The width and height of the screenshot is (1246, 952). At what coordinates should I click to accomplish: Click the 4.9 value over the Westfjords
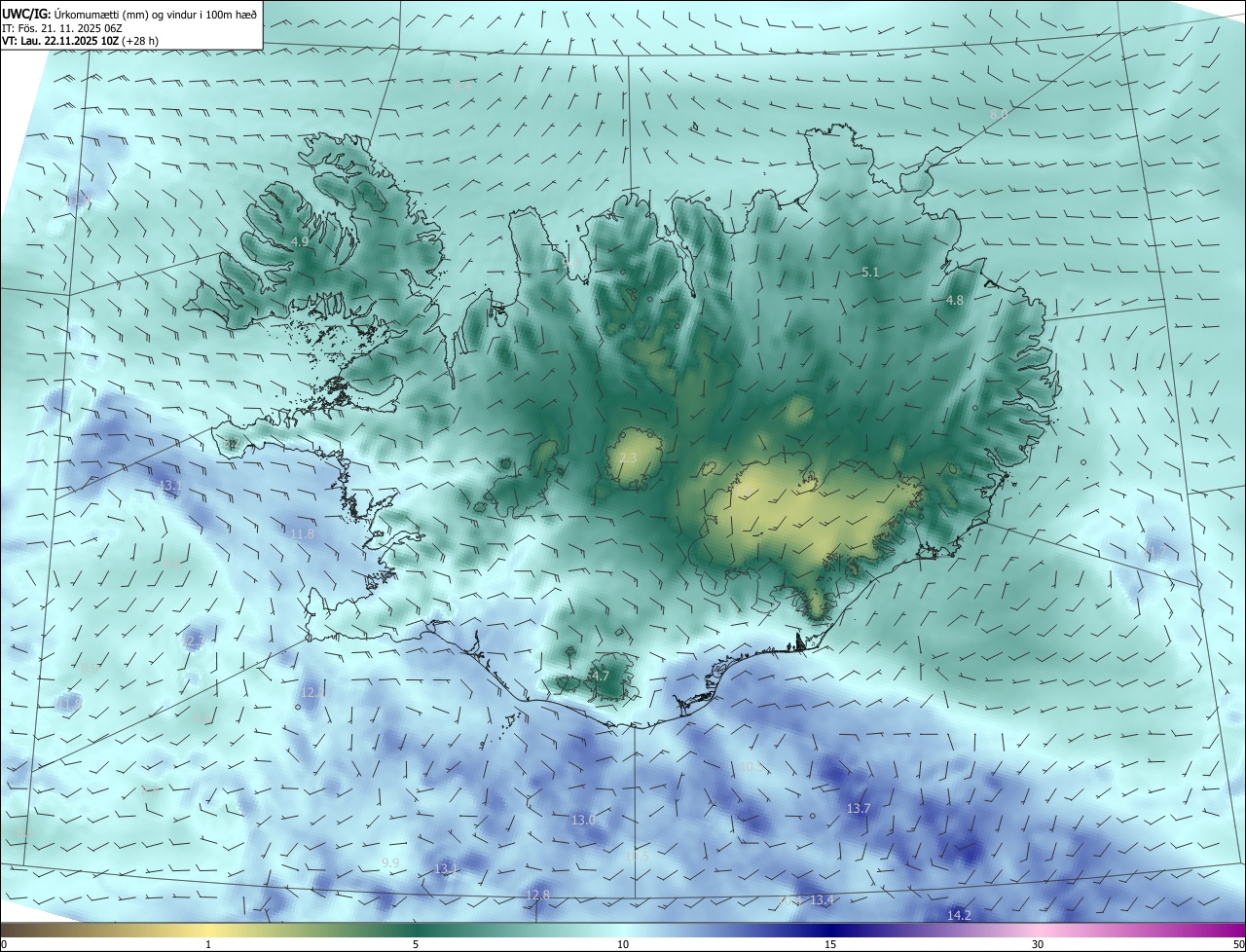[x=300, y=241]
